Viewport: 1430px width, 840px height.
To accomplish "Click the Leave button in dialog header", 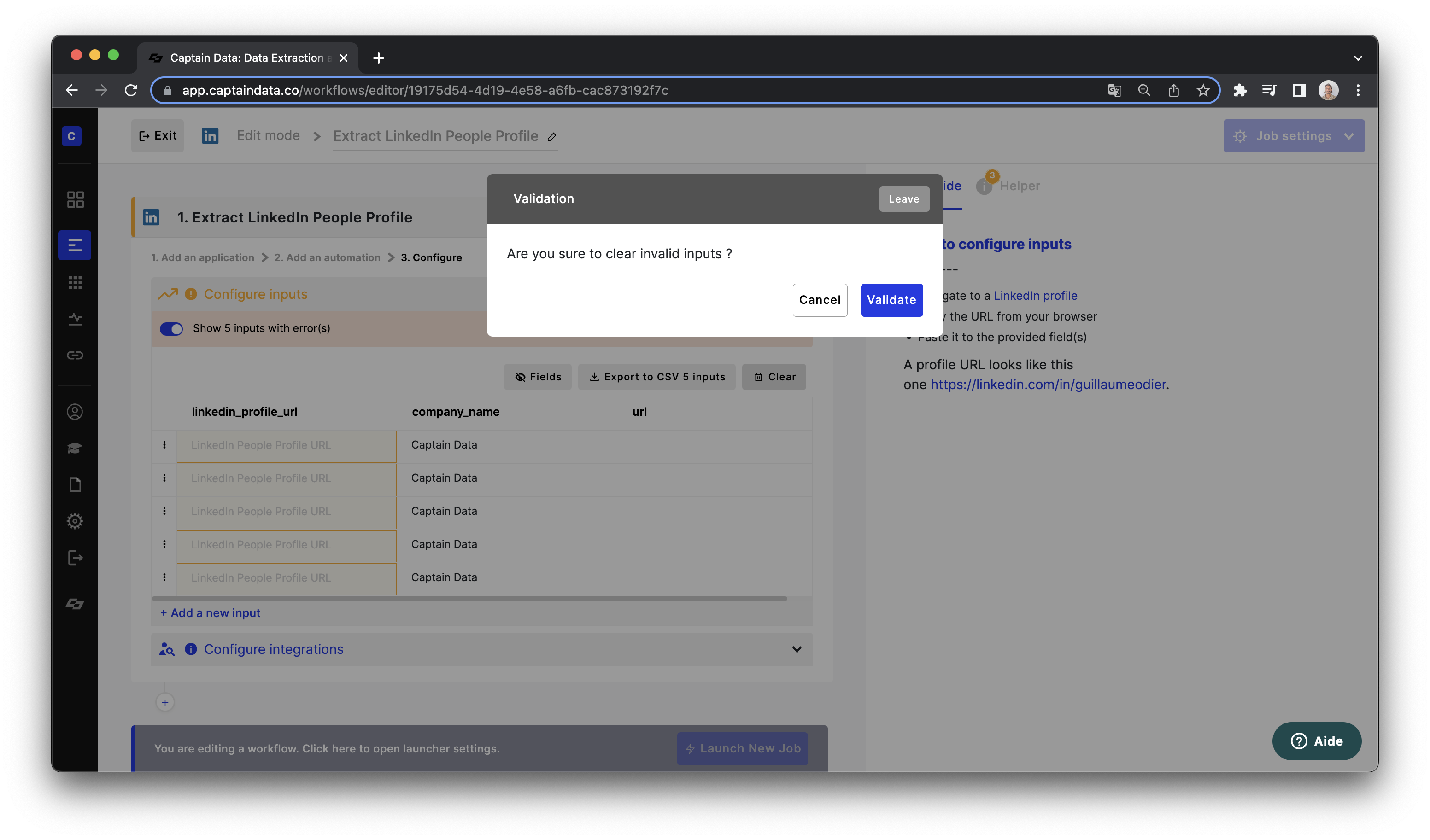I will coord(903,199).
